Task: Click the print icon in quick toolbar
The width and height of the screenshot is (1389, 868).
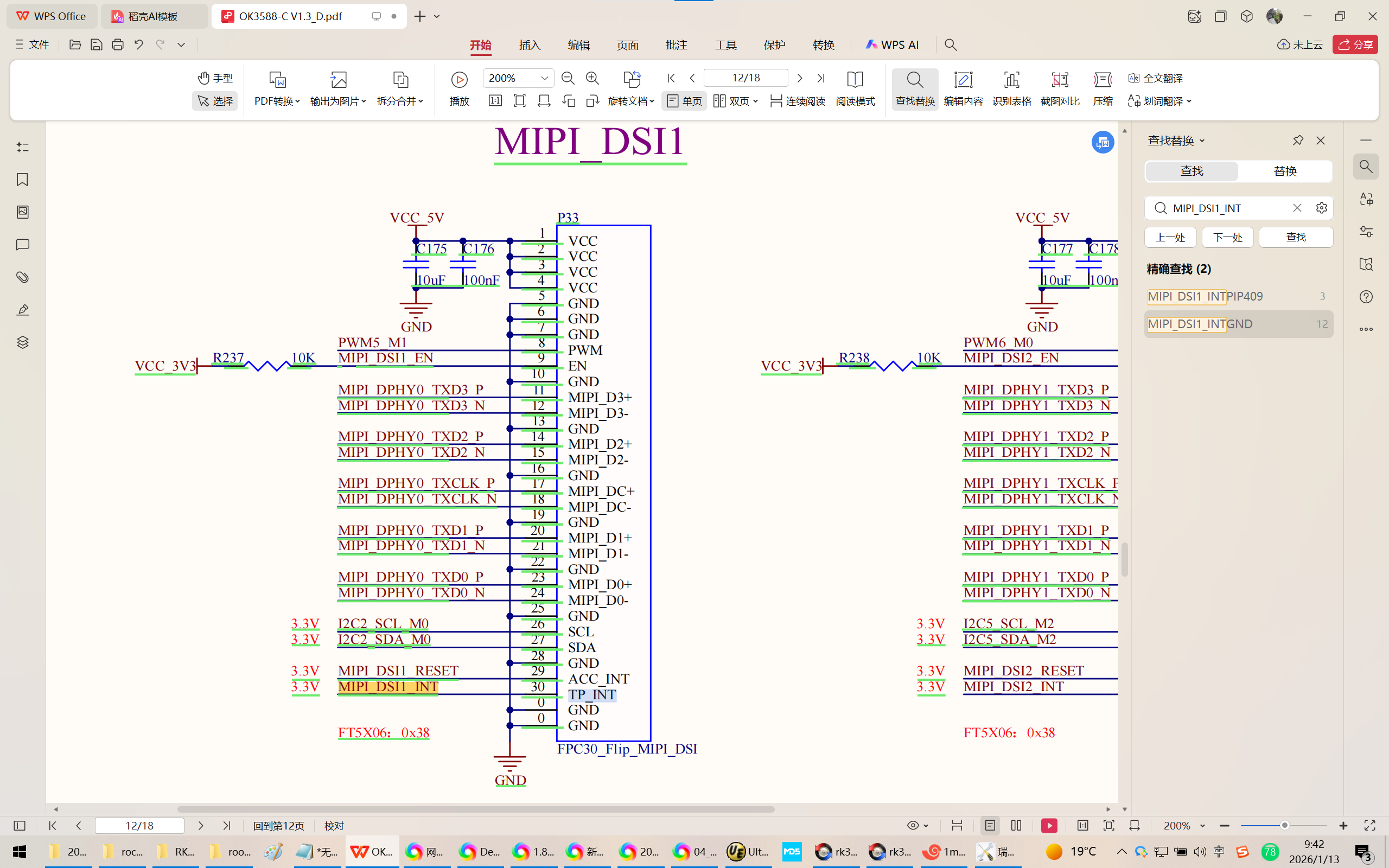Action: [118, 45]
